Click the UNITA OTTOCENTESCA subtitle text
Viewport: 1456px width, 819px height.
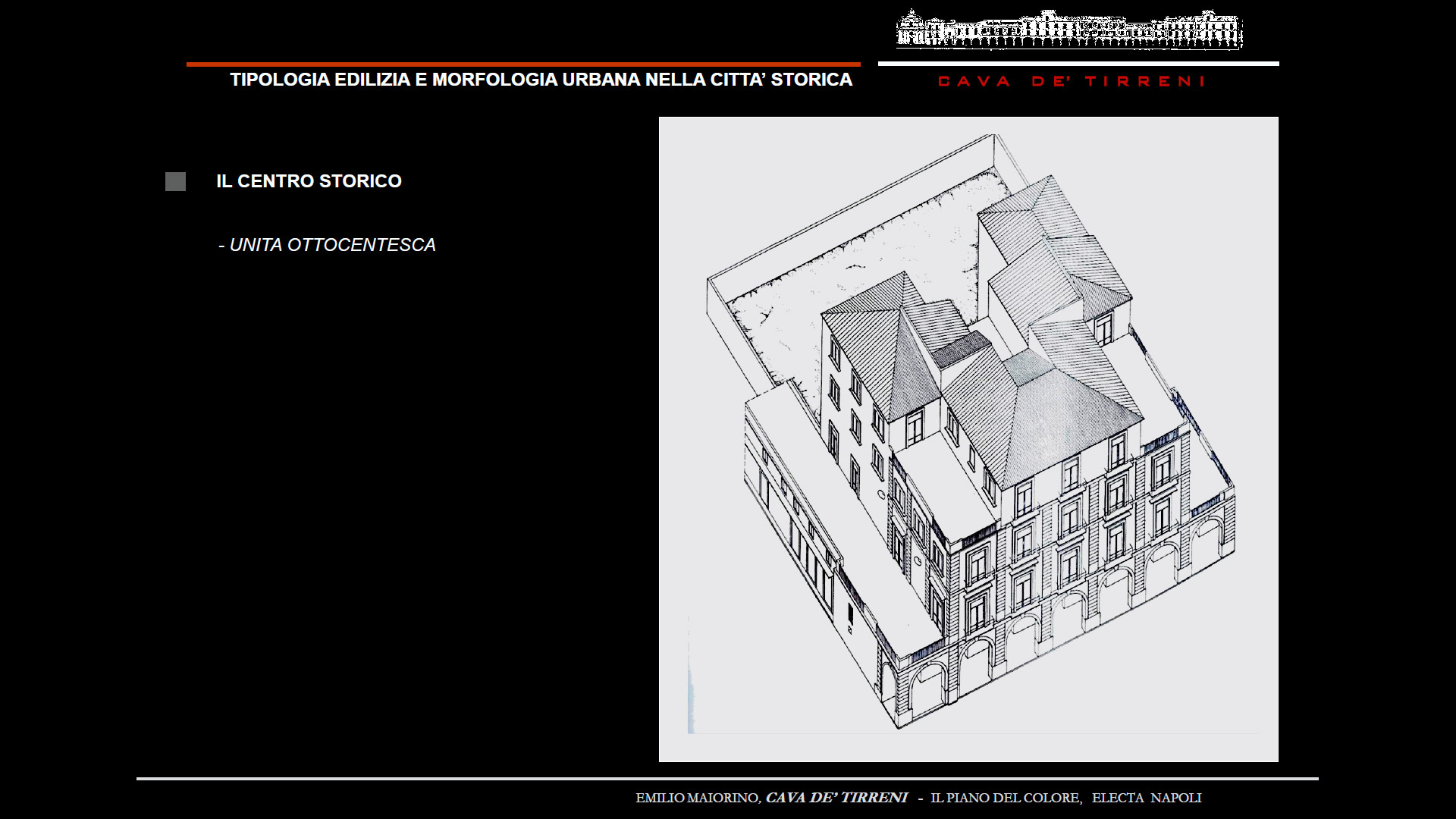tap(327, 245)
